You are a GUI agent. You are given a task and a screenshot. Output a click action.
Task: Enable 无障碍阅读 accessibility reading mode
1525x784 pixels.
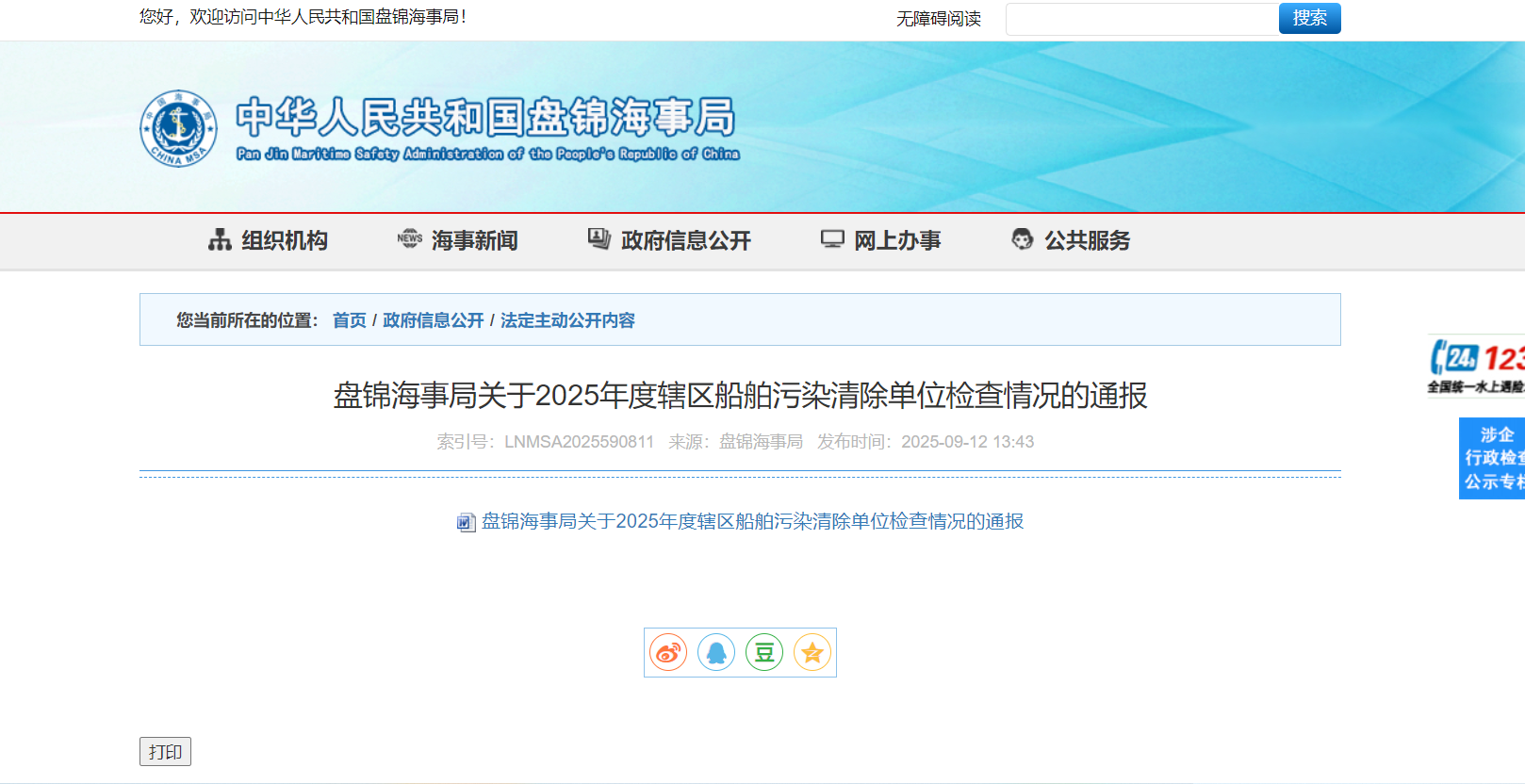click(938, 19)
